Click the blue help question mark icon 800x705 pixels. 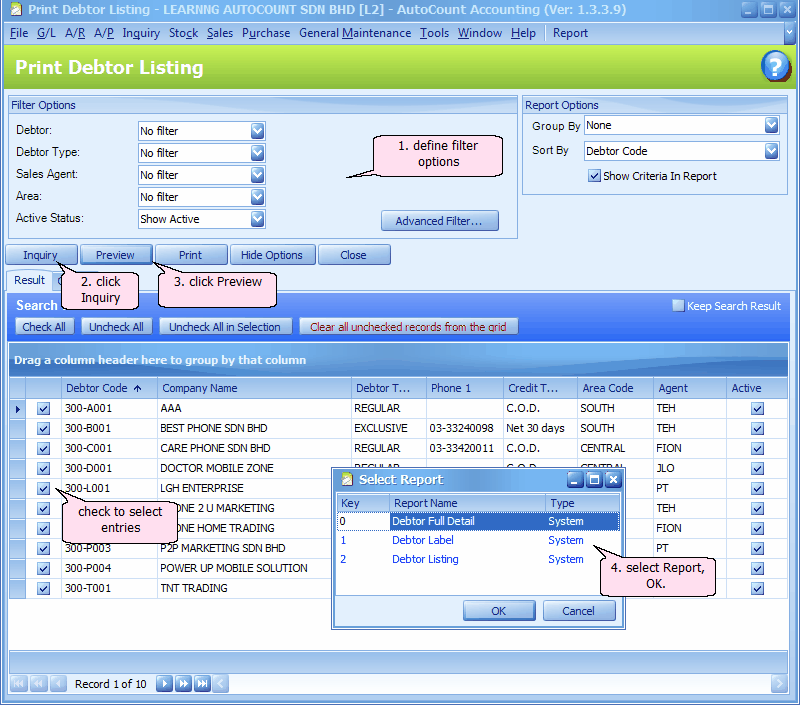[775, 67]
